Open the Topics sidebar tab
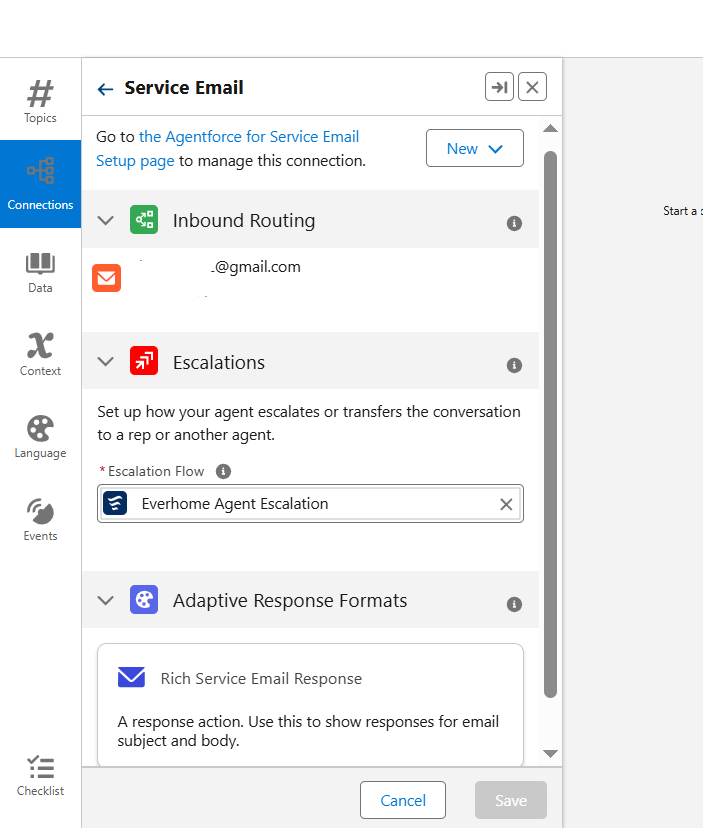 pos(40,101)
